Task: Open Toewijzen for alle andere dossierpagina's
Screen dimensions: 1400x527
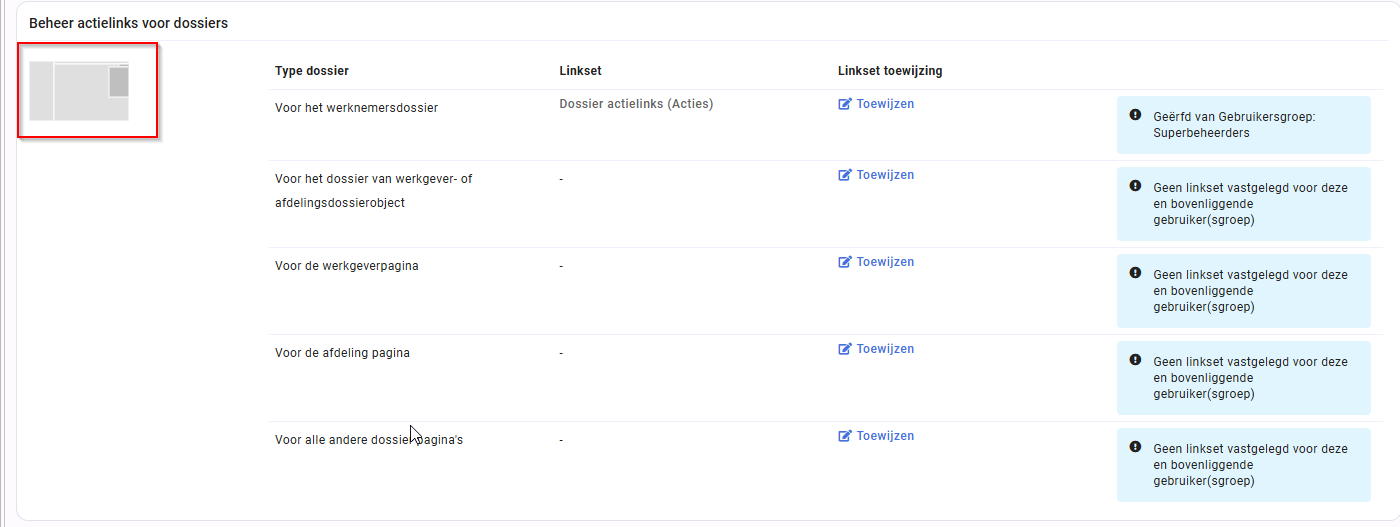Action: tap(876, 436)
